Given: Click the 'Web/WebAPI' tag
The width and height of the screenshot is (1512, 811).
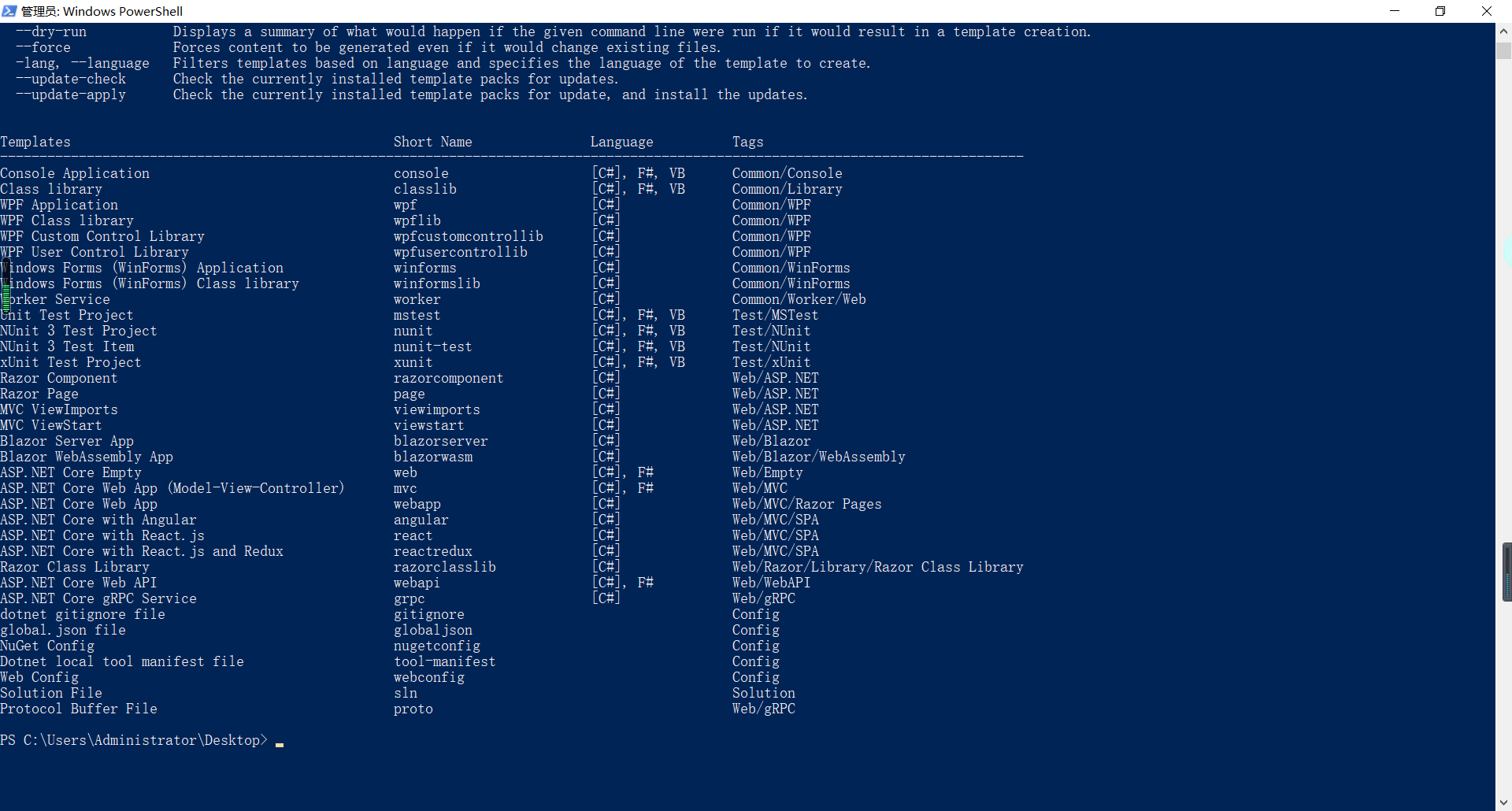Looking at the screenshot, I should (x=772, y=583).
